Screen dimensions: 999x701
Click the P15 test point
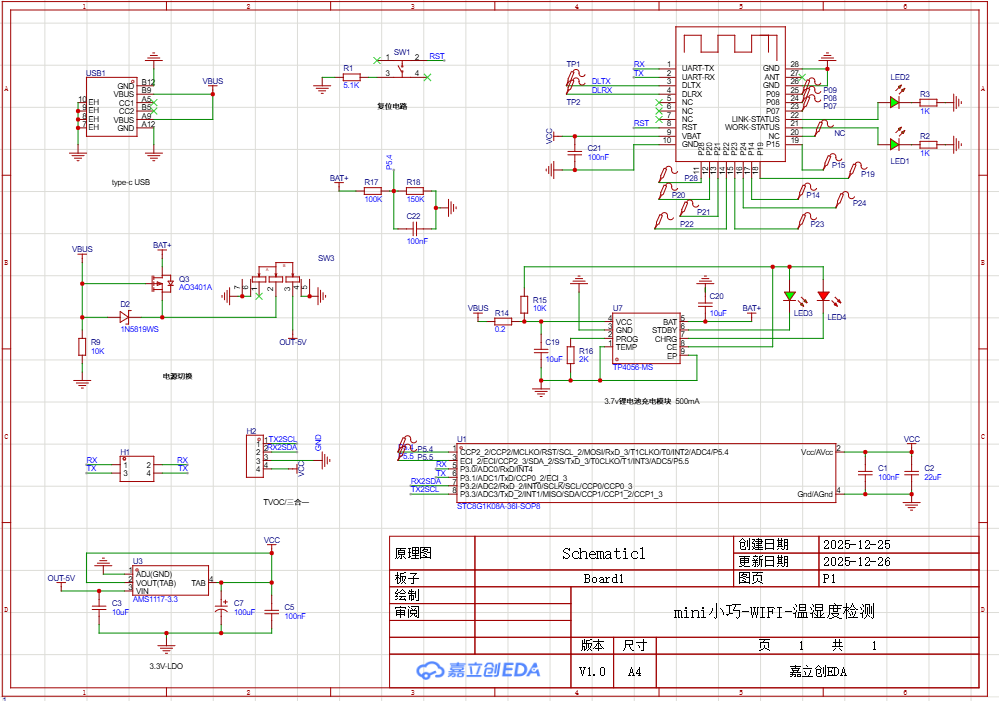click(x=833, y=161)
